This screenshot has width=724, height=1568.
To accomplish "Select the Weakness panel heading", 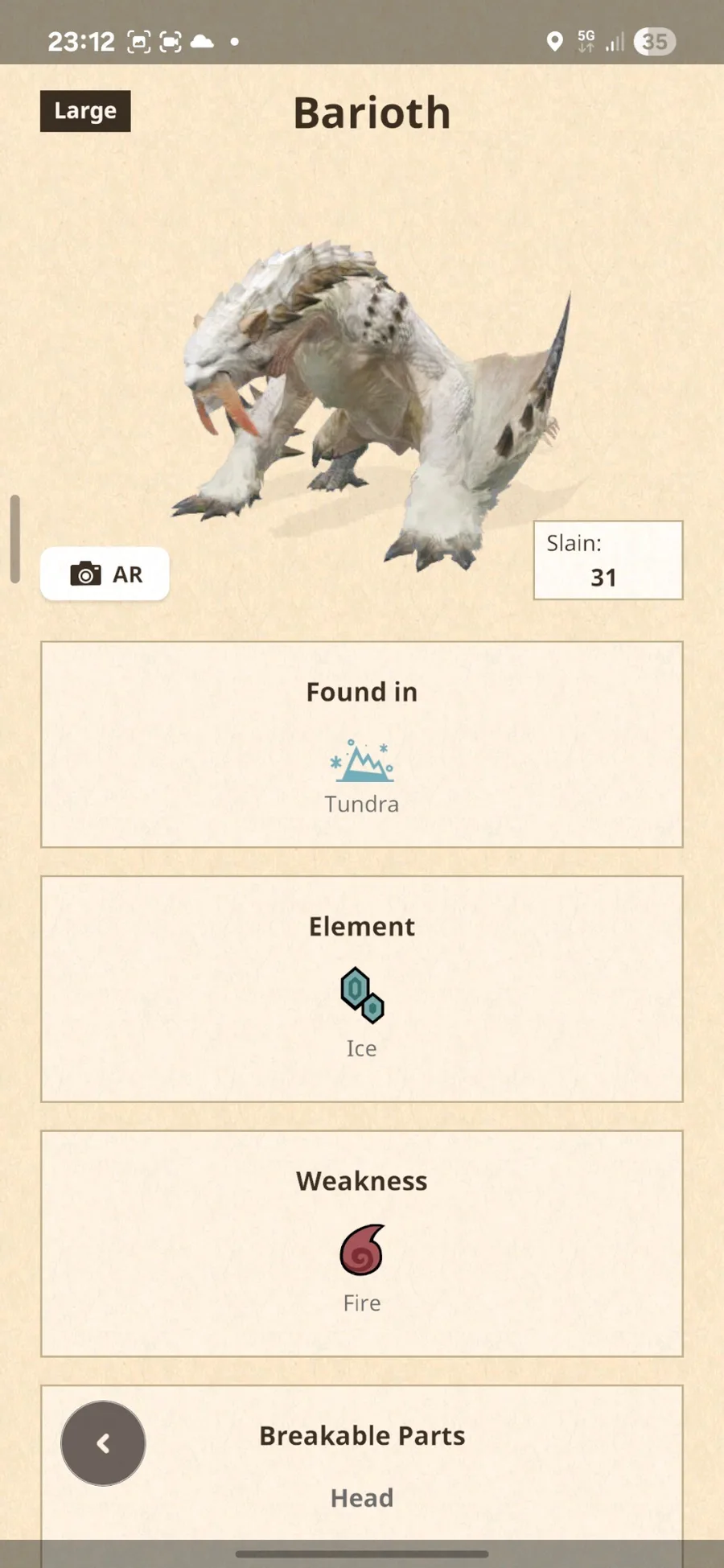I will (362, 1181).
